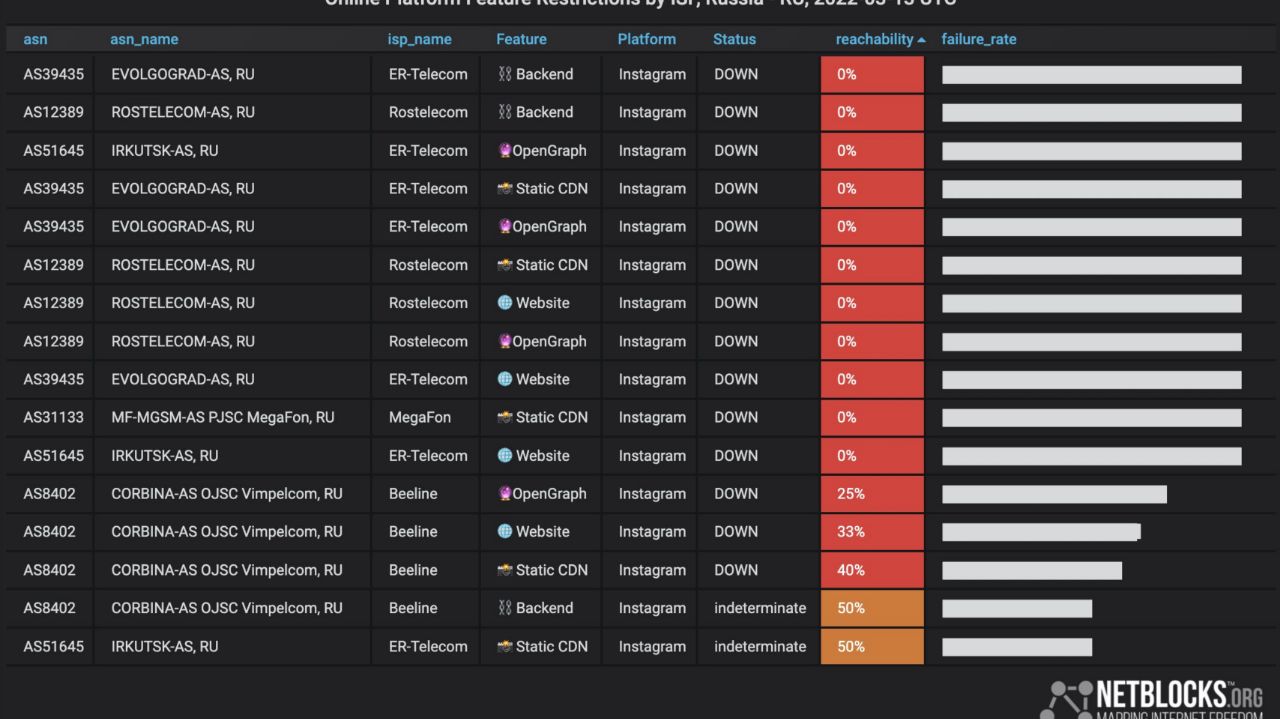The height and width of the screenshot is (719, 1280).
Task: Click the MegaFon isp_name cell
Action: pyautogui.click(x=420, y=417)
